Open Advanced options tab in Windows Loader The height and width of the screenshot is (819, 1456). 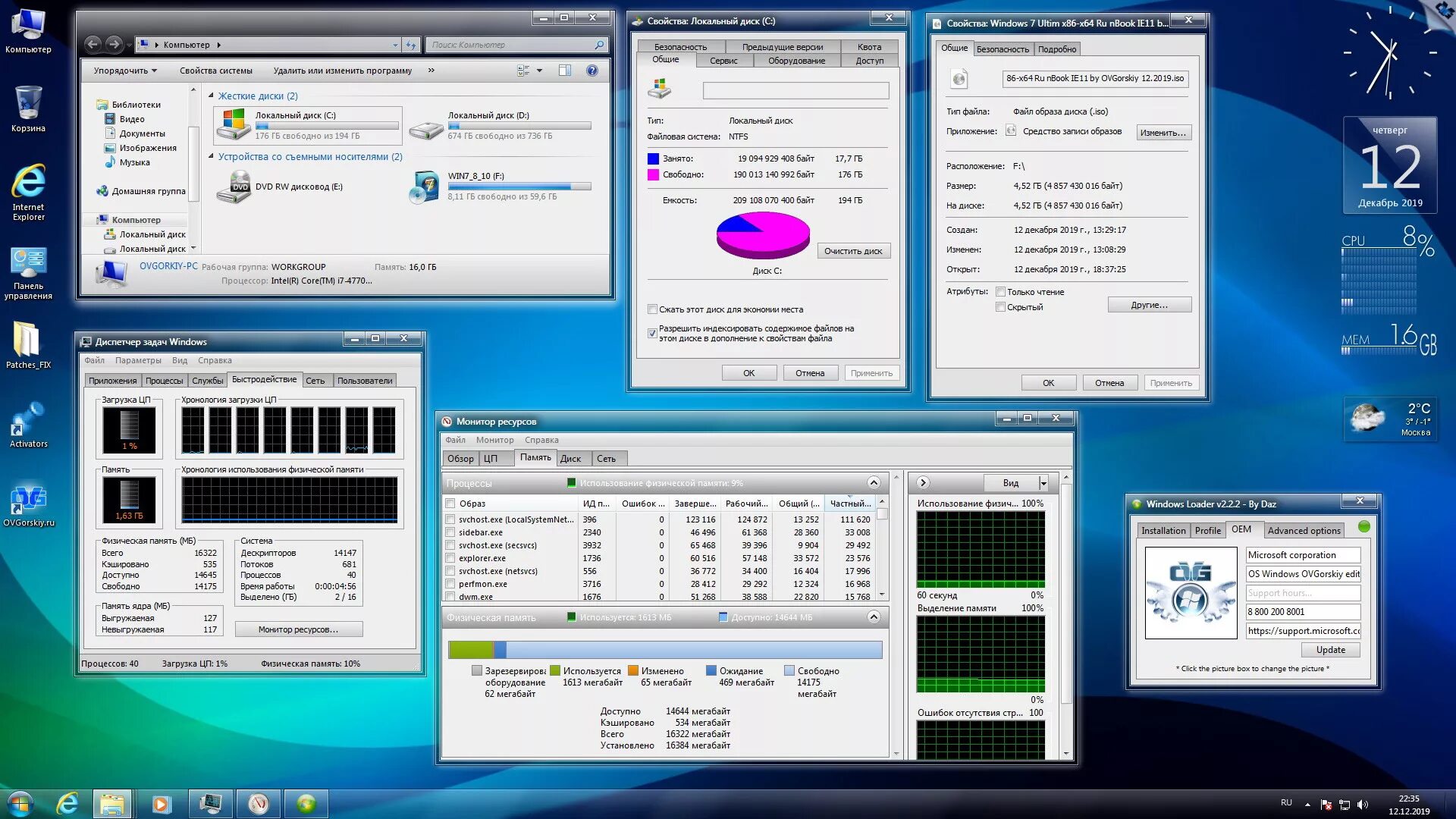1304,531
